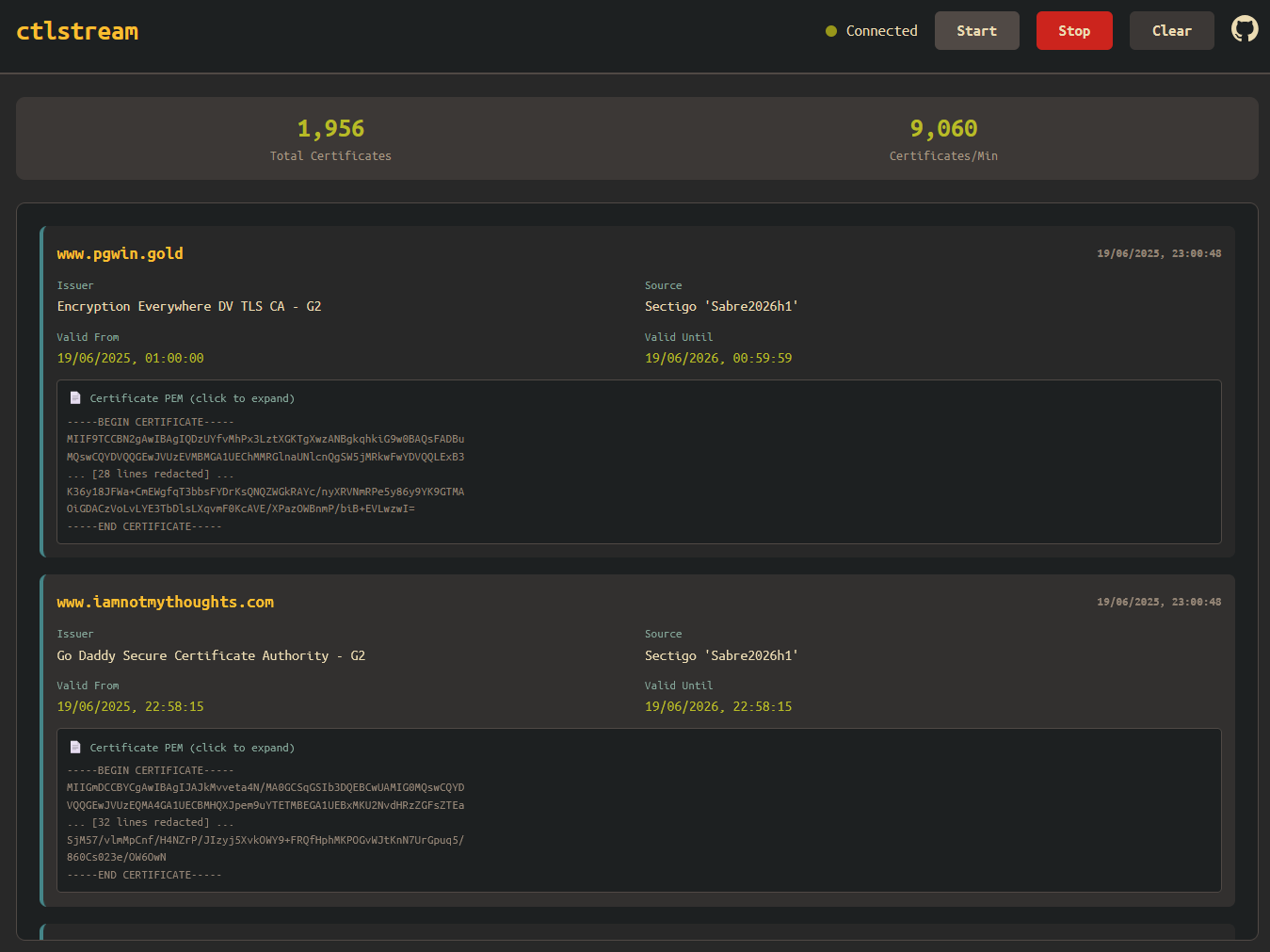Click the BEGIN CERTIFICATE line in the pgwin.gold PEM
Image resolution: width=1270 pixels, height=952 pixels.
[151, 422]
